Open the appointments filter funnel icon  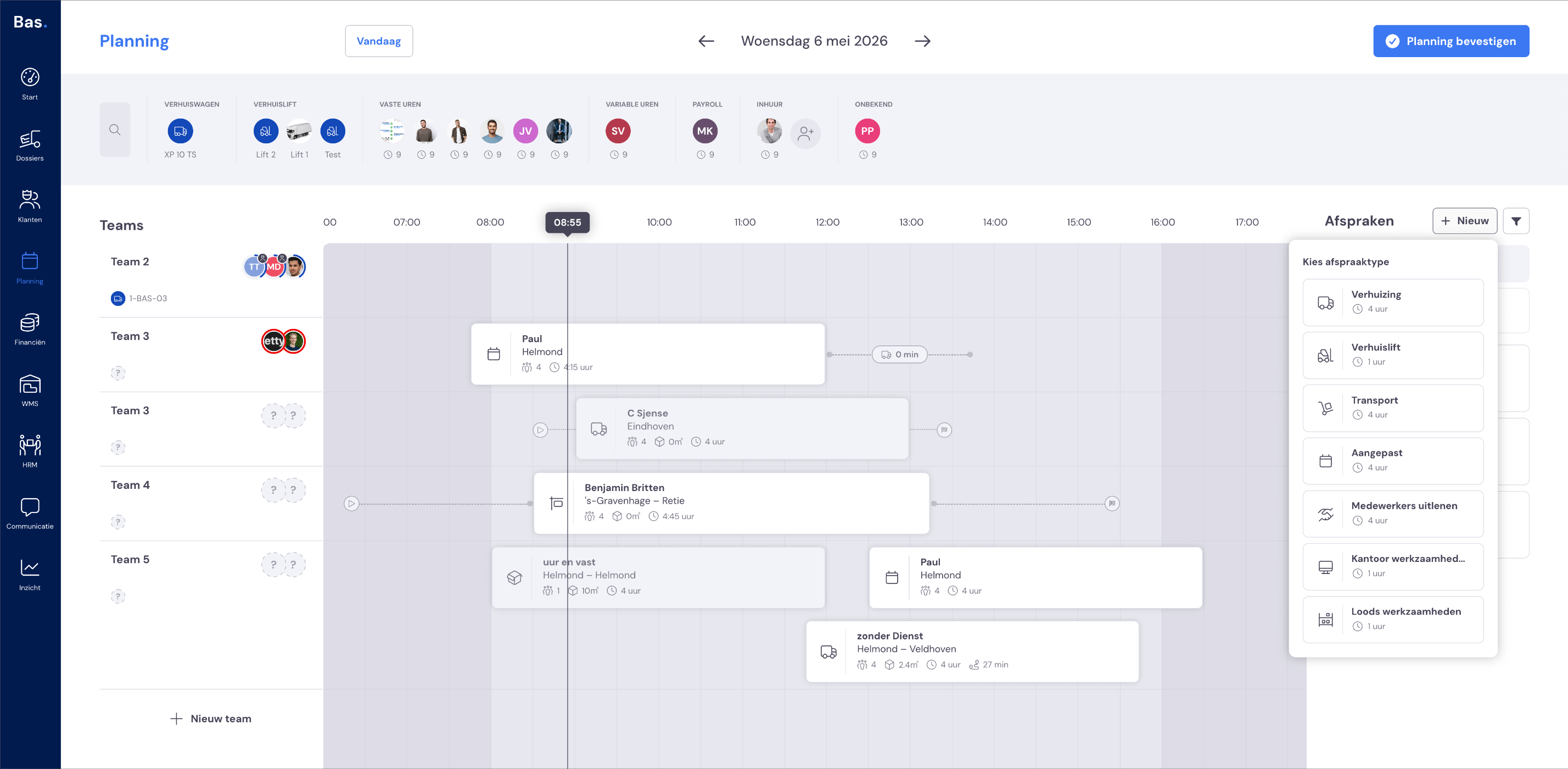point(1516,221)
